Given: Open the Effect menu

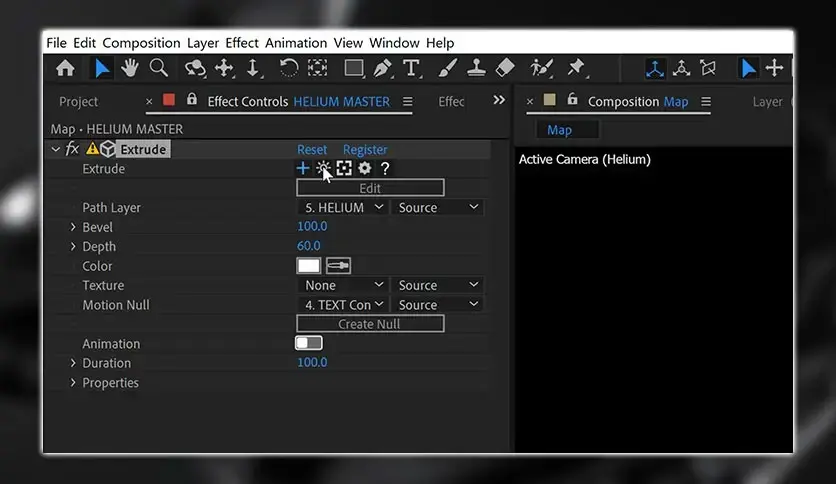Looking at the screenshot, I should pyautogui.click(x=242, y=43).
